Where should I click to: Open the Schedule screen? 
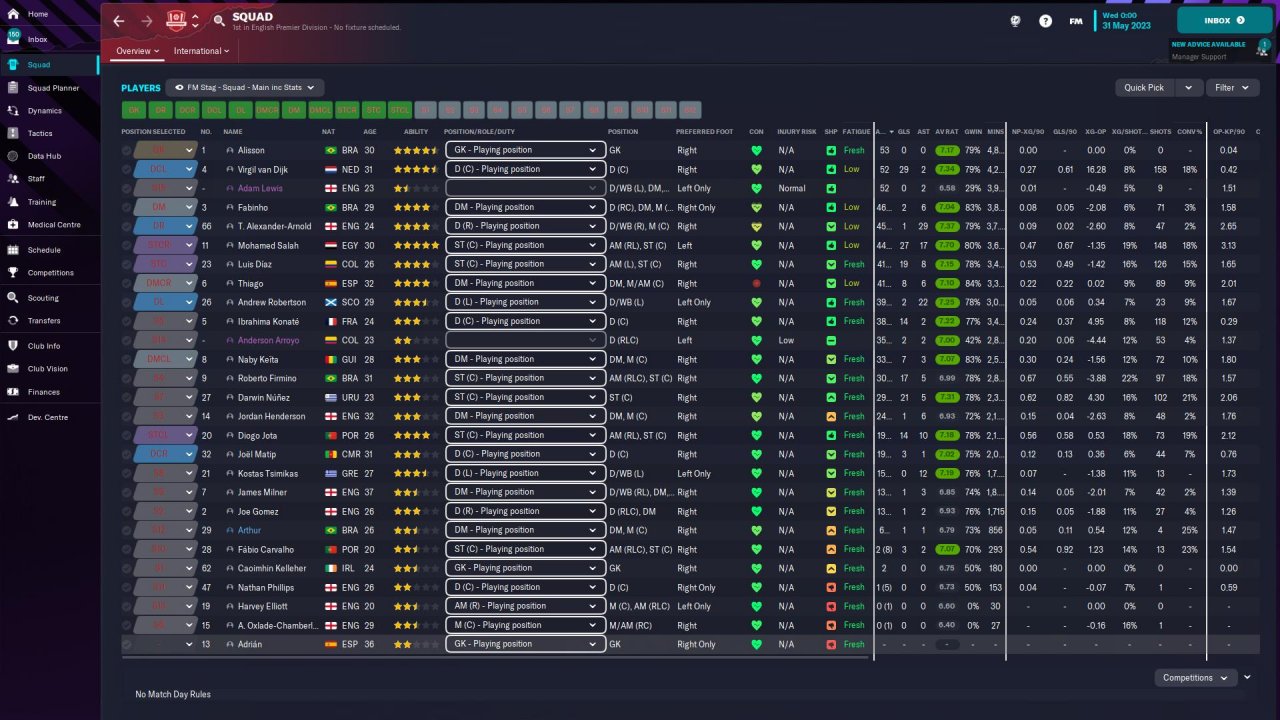[44, 250]
